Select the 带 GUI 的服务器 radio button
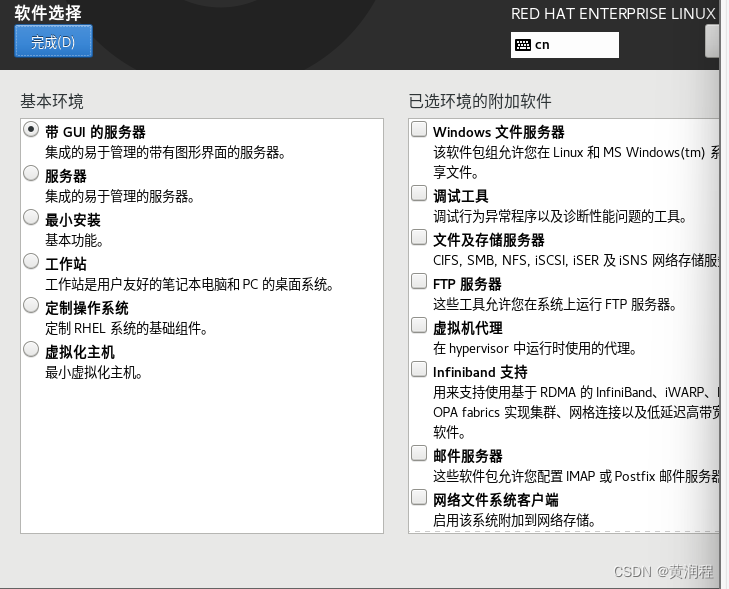This screenshot has height=589, width=729. pos(31,130)
